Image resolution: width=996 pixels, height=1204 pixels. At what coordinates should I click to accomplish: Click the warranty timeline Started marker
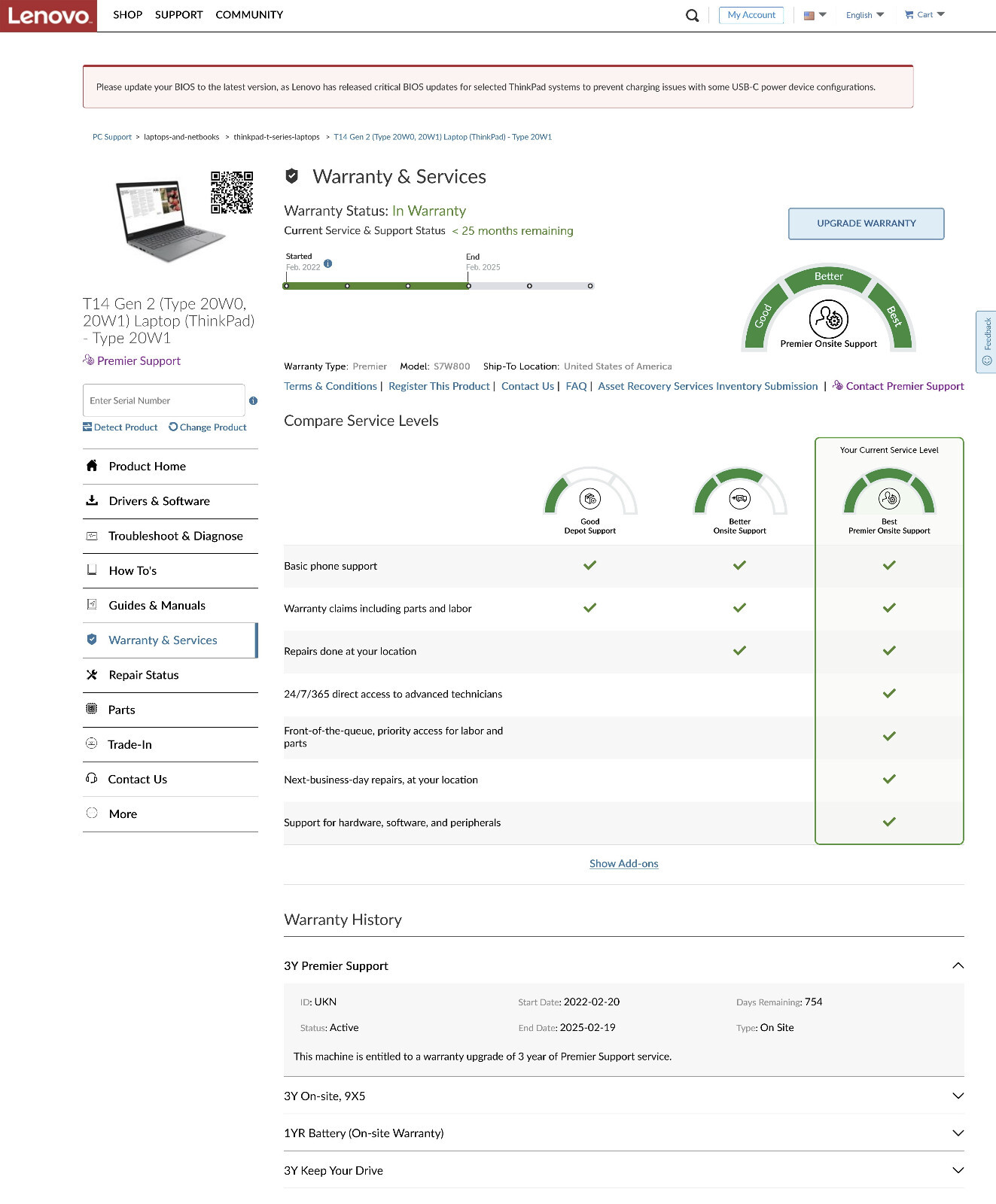coord(286,286)
